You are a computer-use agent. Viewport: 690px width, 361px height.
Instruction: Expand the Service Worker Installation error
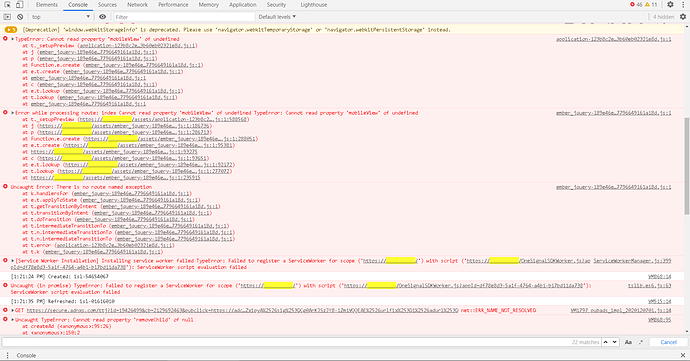(12, 261)
